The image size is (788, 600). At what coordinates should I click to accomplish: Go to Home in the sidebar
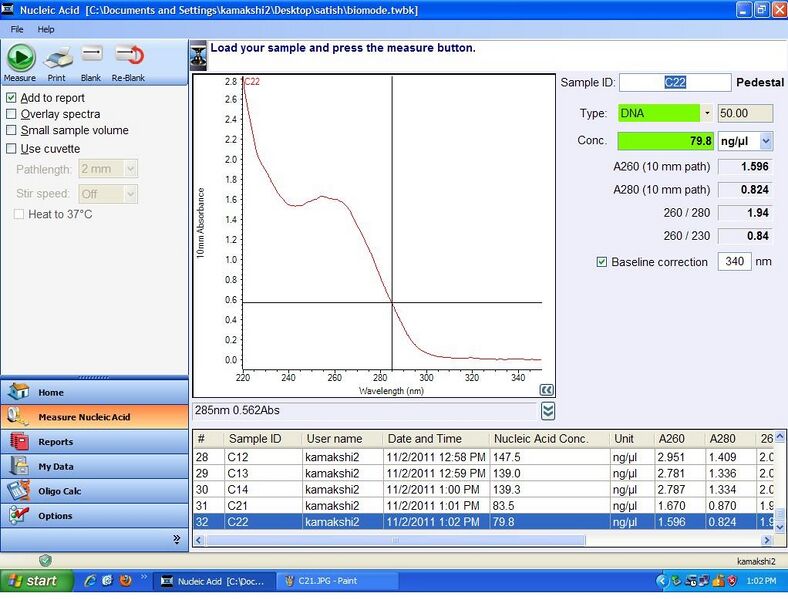[50, 392]
